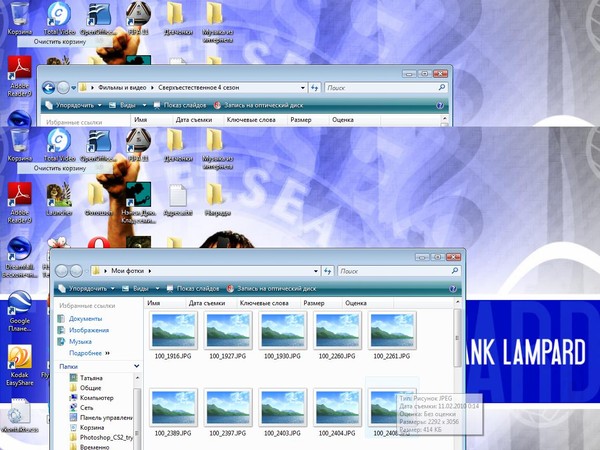Open Виды dropdown arrow in Мои фотки window

(x=157, y=289)
